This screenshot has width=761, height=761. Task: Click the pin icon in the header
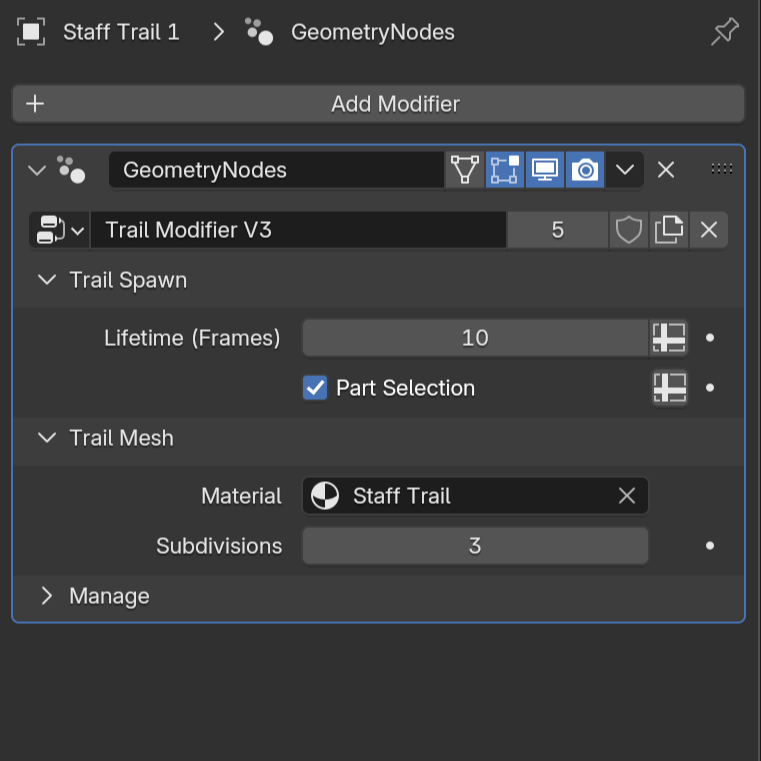[x=724, y=32]
